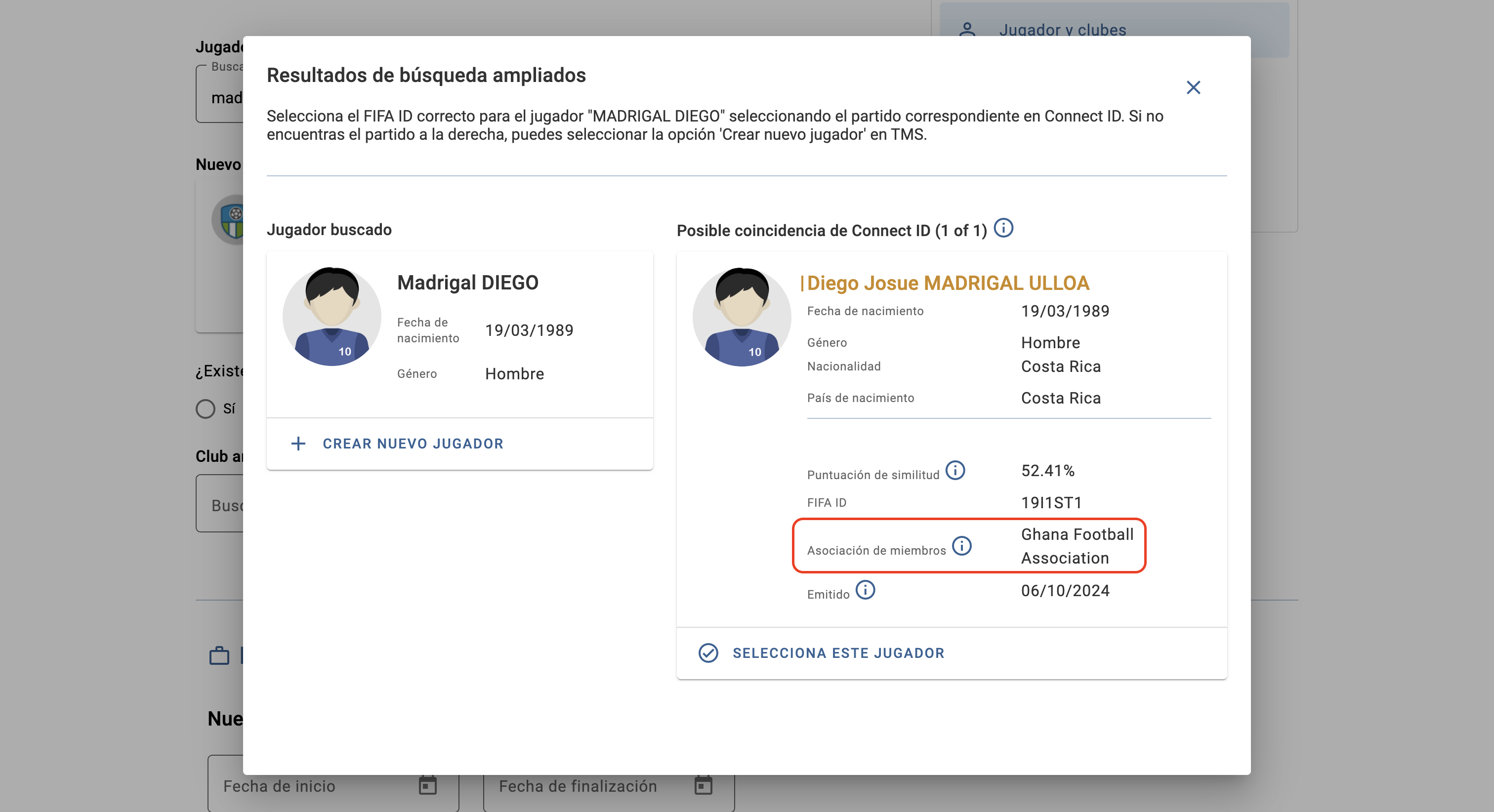1494x812 pixels.
Task: Open calendar icon in Fecha de finalización field
Action: coord(703,785)
